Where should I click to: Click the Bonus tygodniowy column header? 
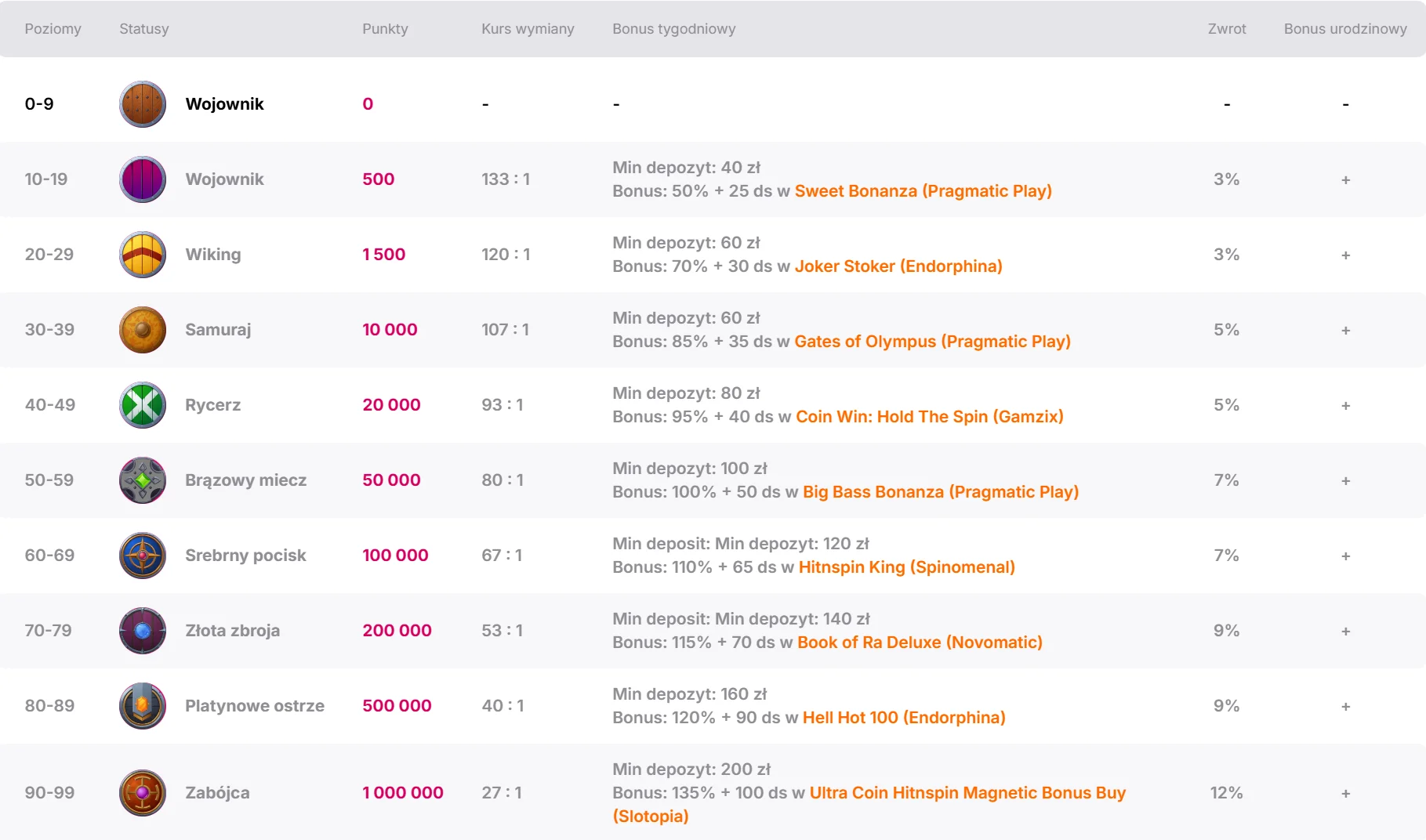click(673, 29)
